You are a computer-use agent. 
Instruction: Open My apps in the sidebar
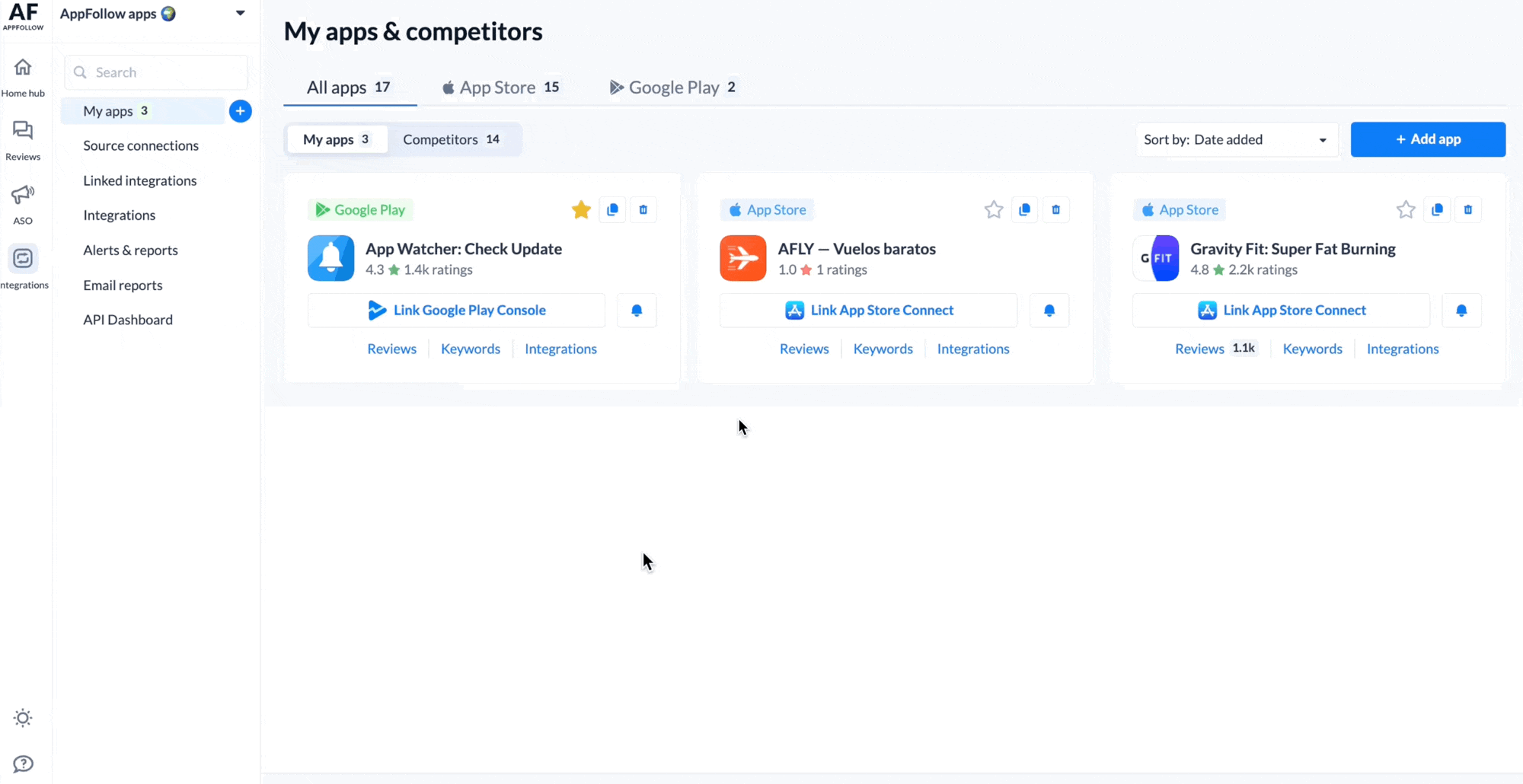[143, 111]
